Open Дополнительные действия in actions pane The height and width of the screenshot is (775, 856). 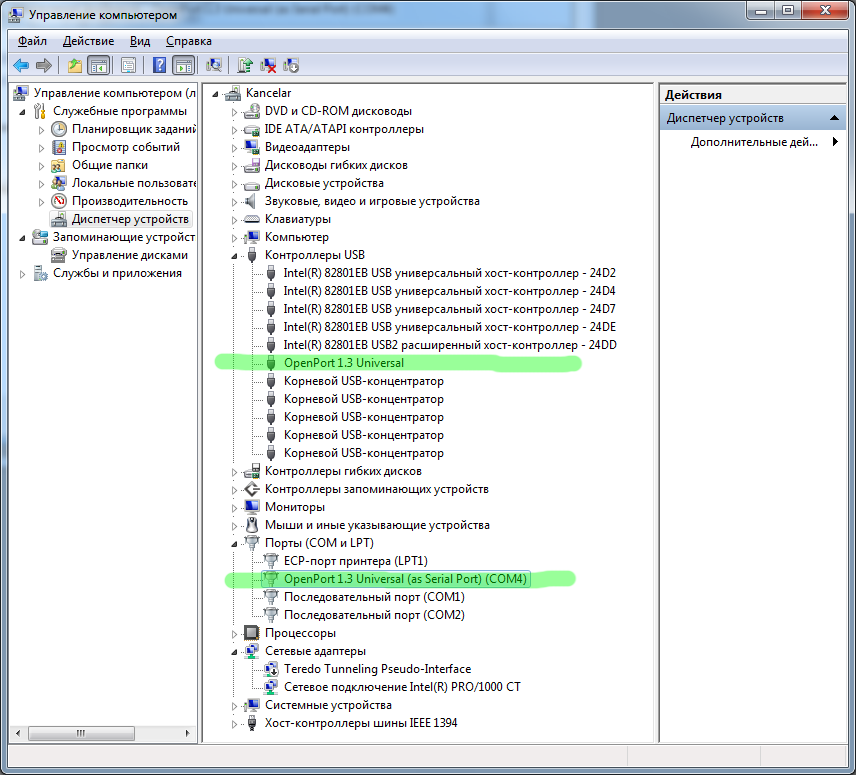click(x=755, y=142)
